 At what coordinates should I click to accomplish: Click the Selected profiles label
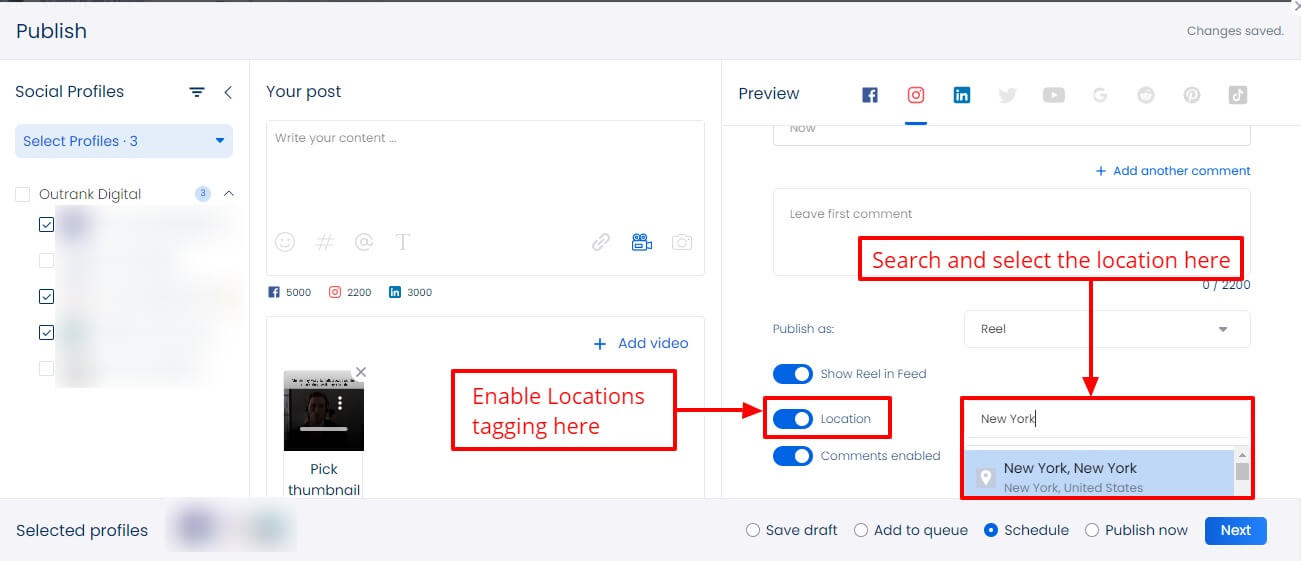point(82,531)
